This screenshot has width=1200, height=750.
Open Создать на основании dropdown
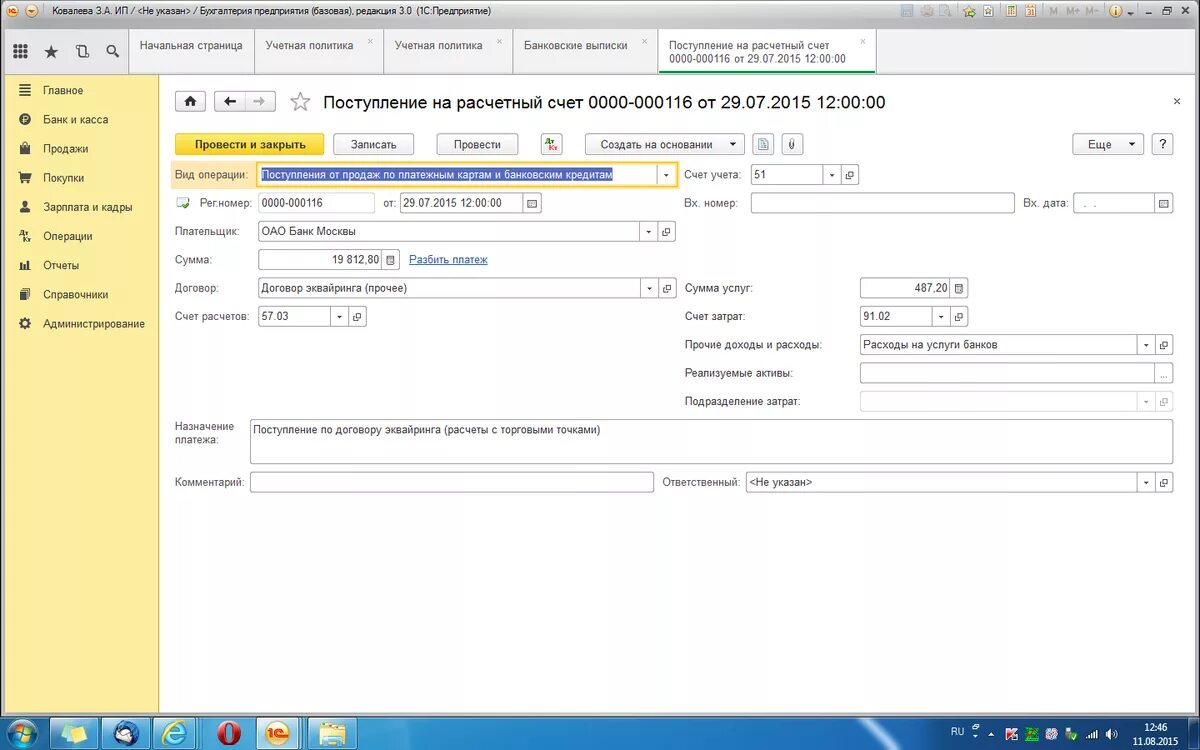point(665,144)
